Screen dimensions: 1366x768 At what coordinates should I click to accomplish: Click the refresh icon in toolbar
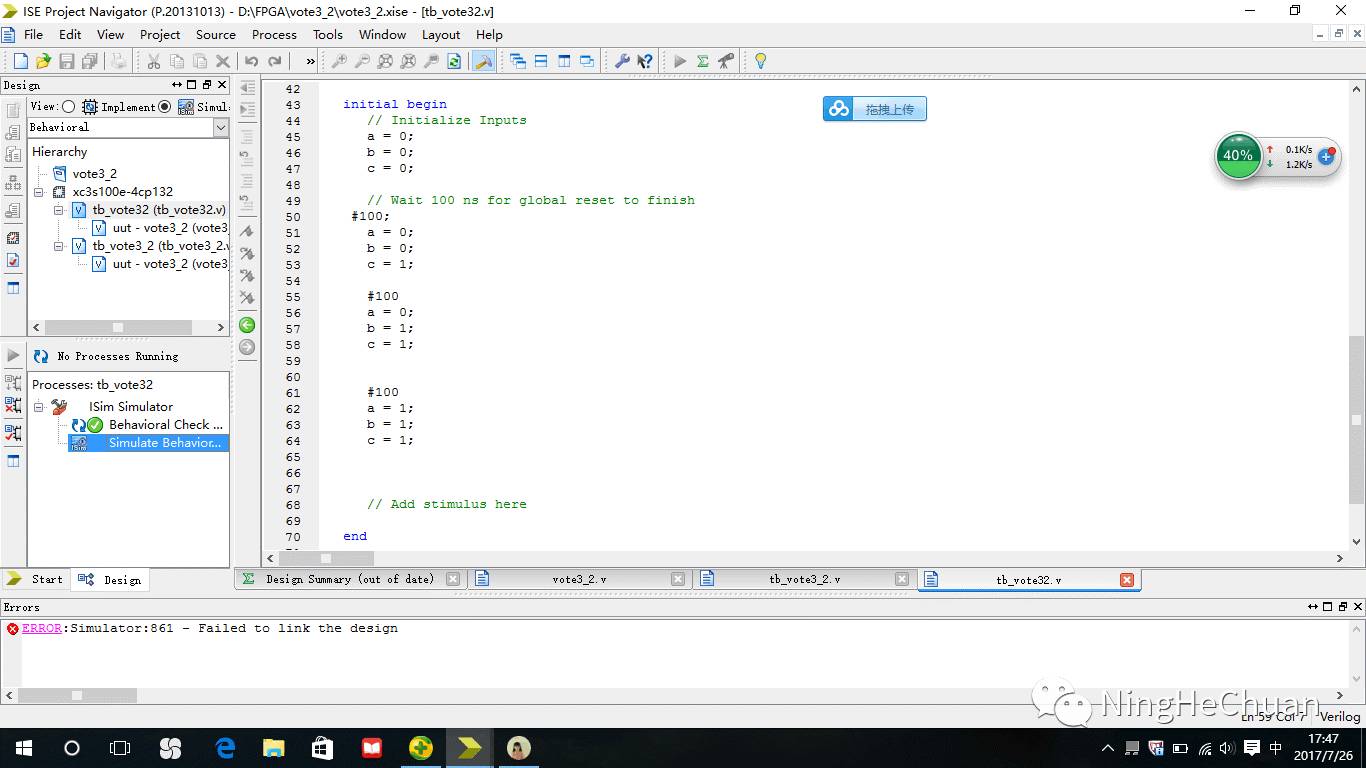454,61
